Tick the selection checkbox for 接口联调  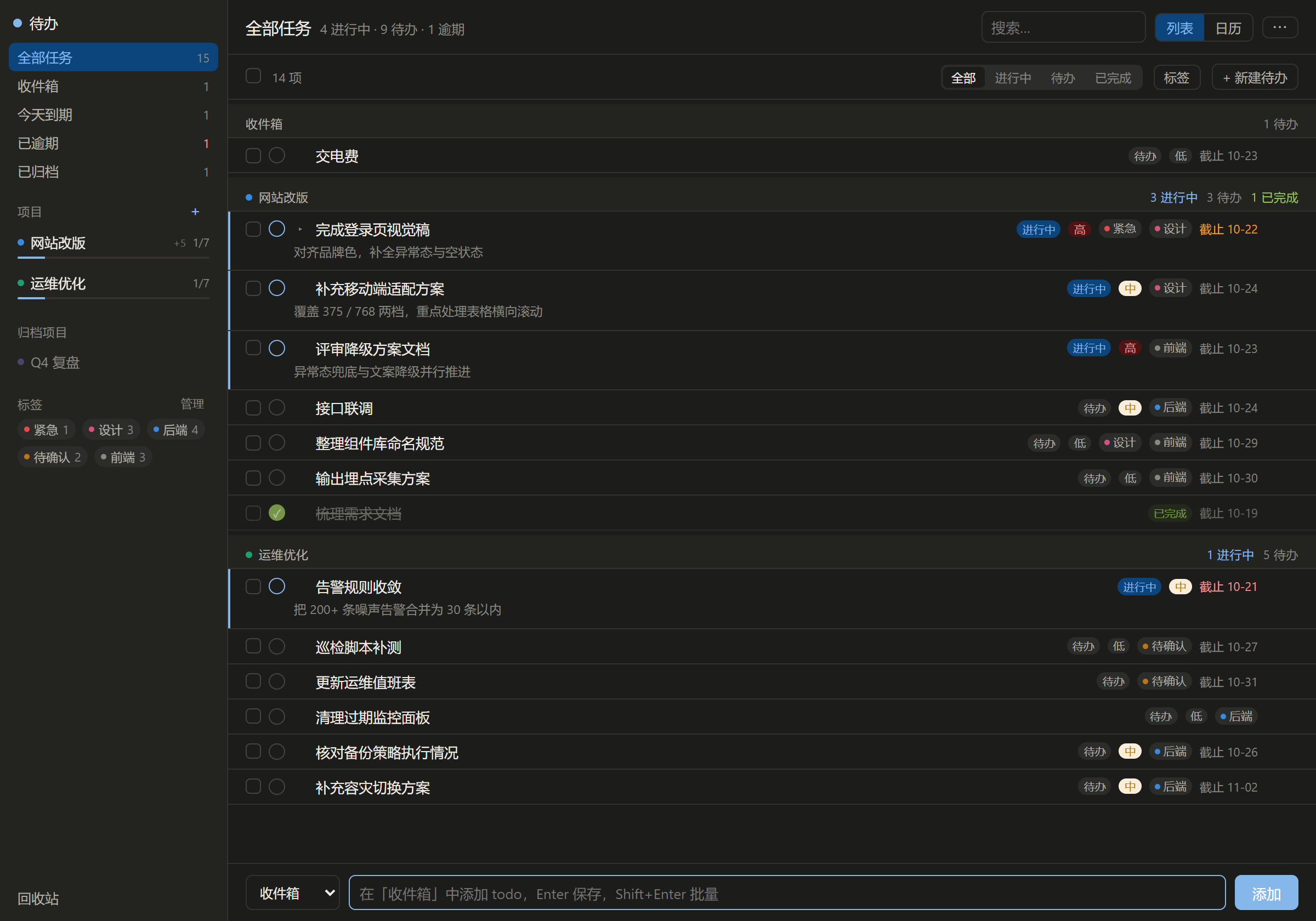[x=253, y=407]
